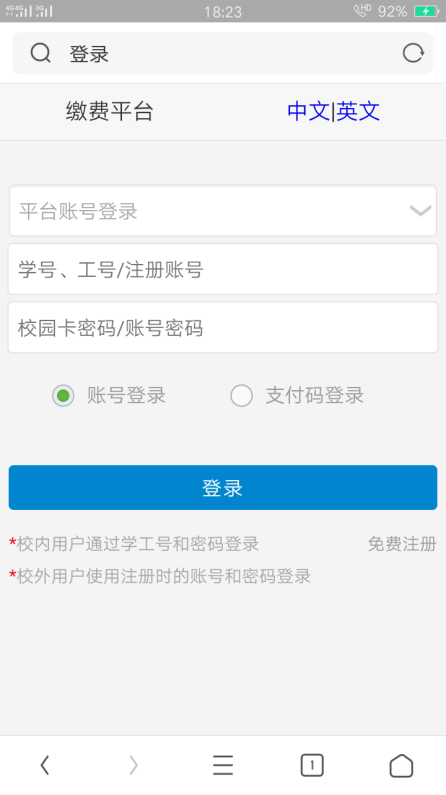446x795 pixels.
Task: Switch language to 英文
Action: (358, 111)
